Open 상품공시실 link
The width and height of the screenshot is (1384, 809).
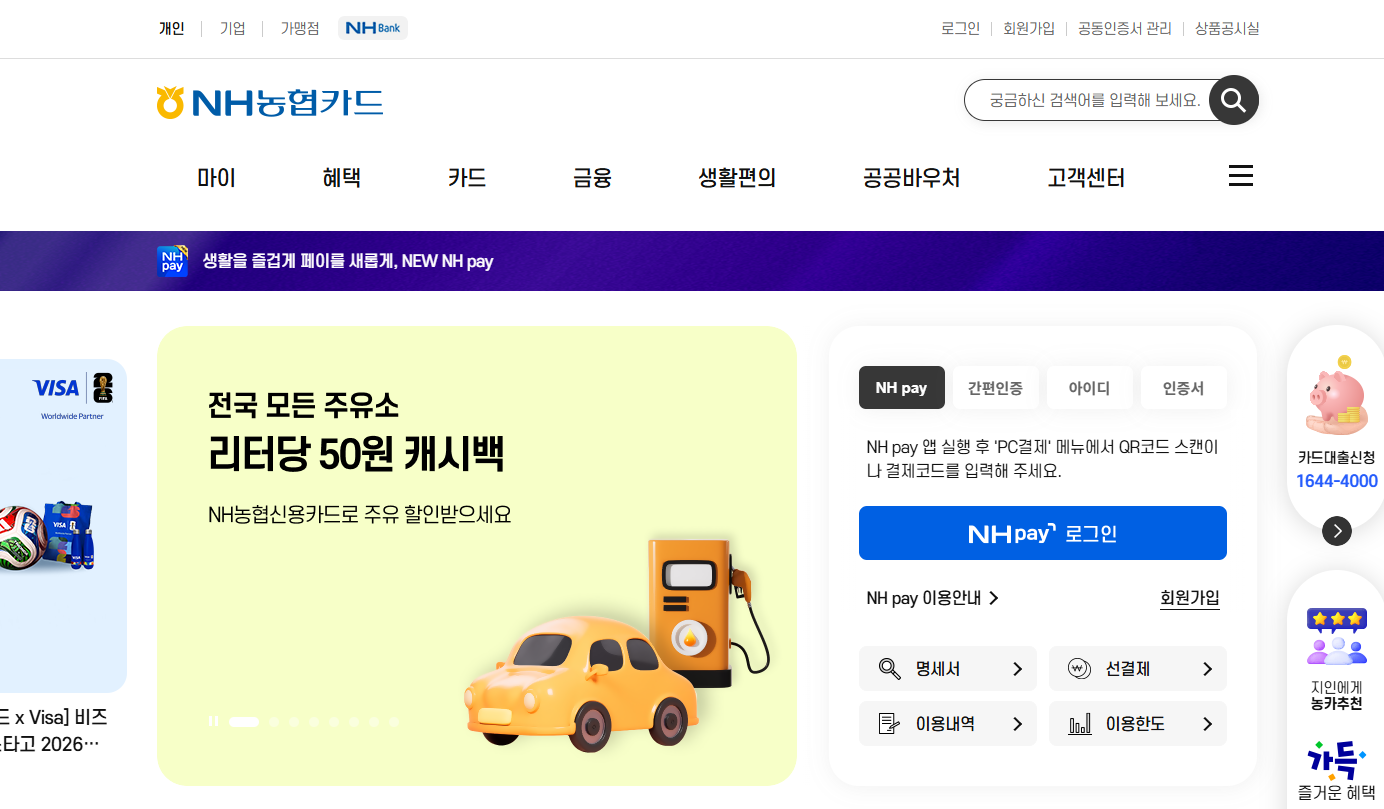[x=1227, y=28]
